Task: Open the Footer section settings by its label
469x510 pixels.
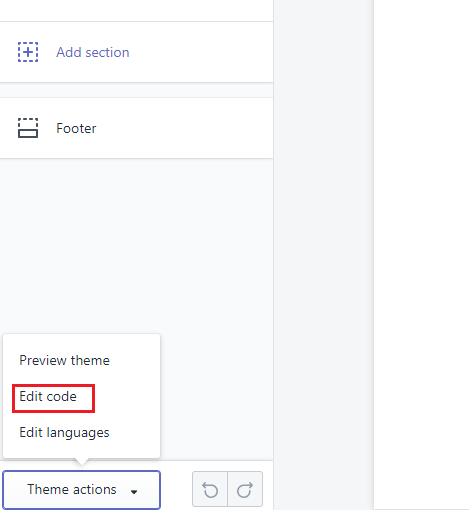Action: [x=76, y=128]
